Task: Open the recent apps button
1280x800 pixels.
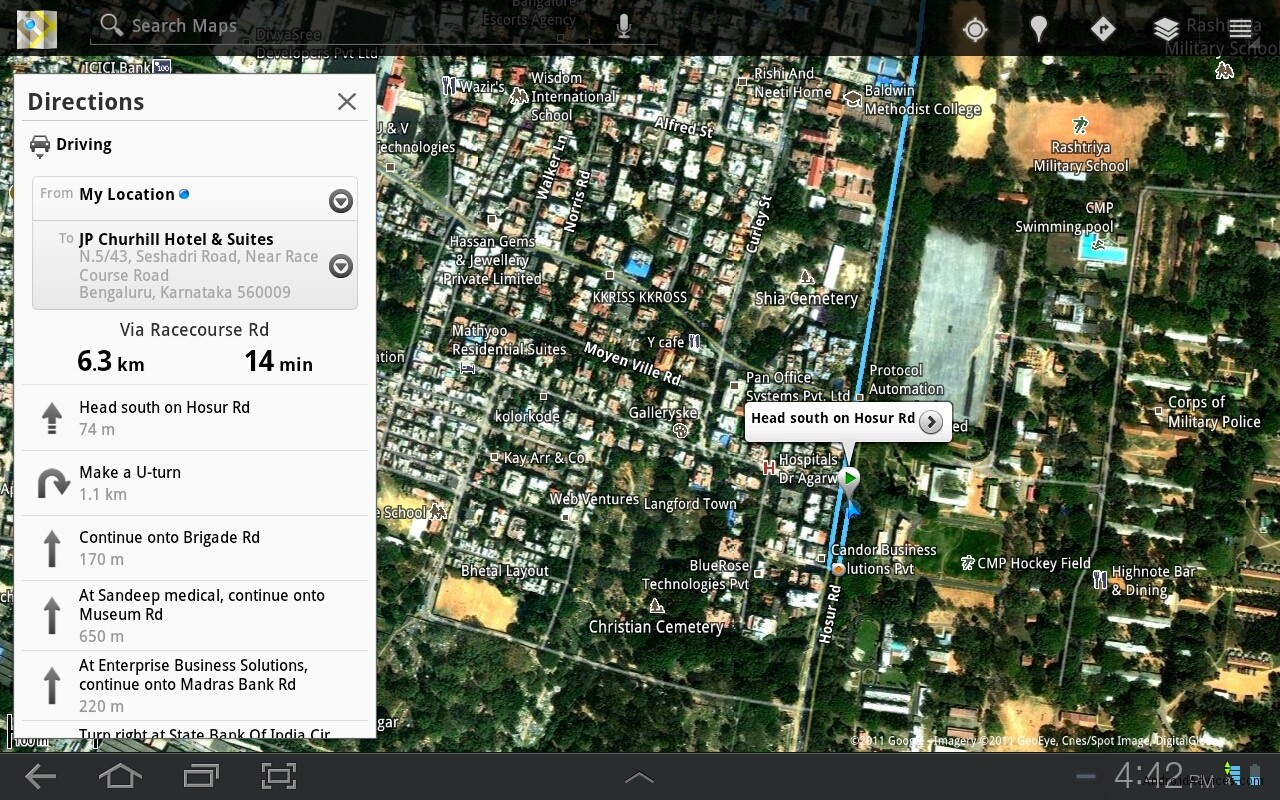Action: pyautogui.click(x=201, y=776)
